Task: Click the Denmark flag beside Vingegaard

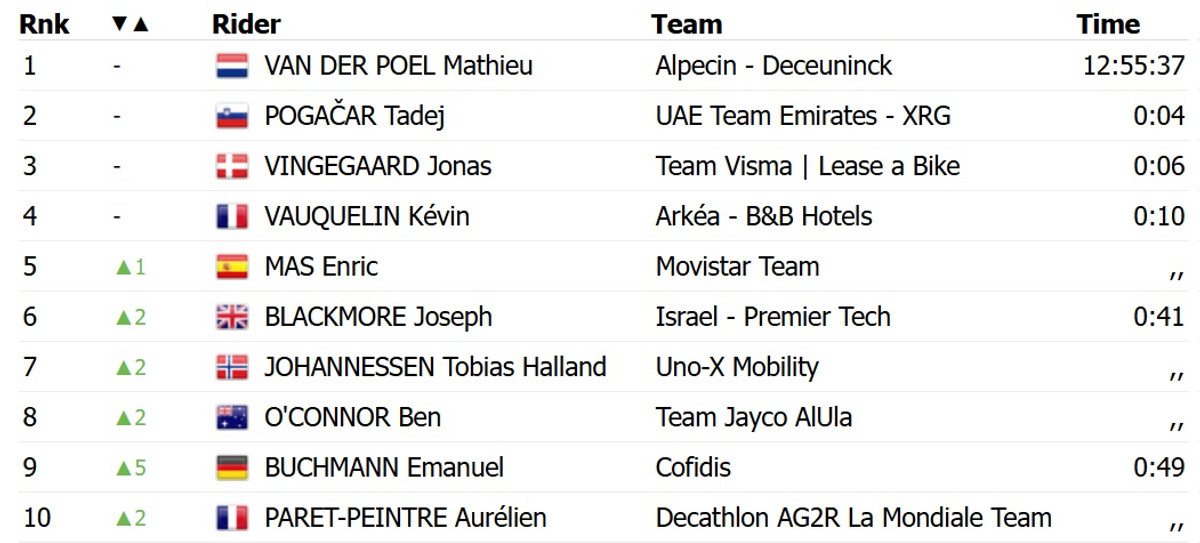Action: 232,167
